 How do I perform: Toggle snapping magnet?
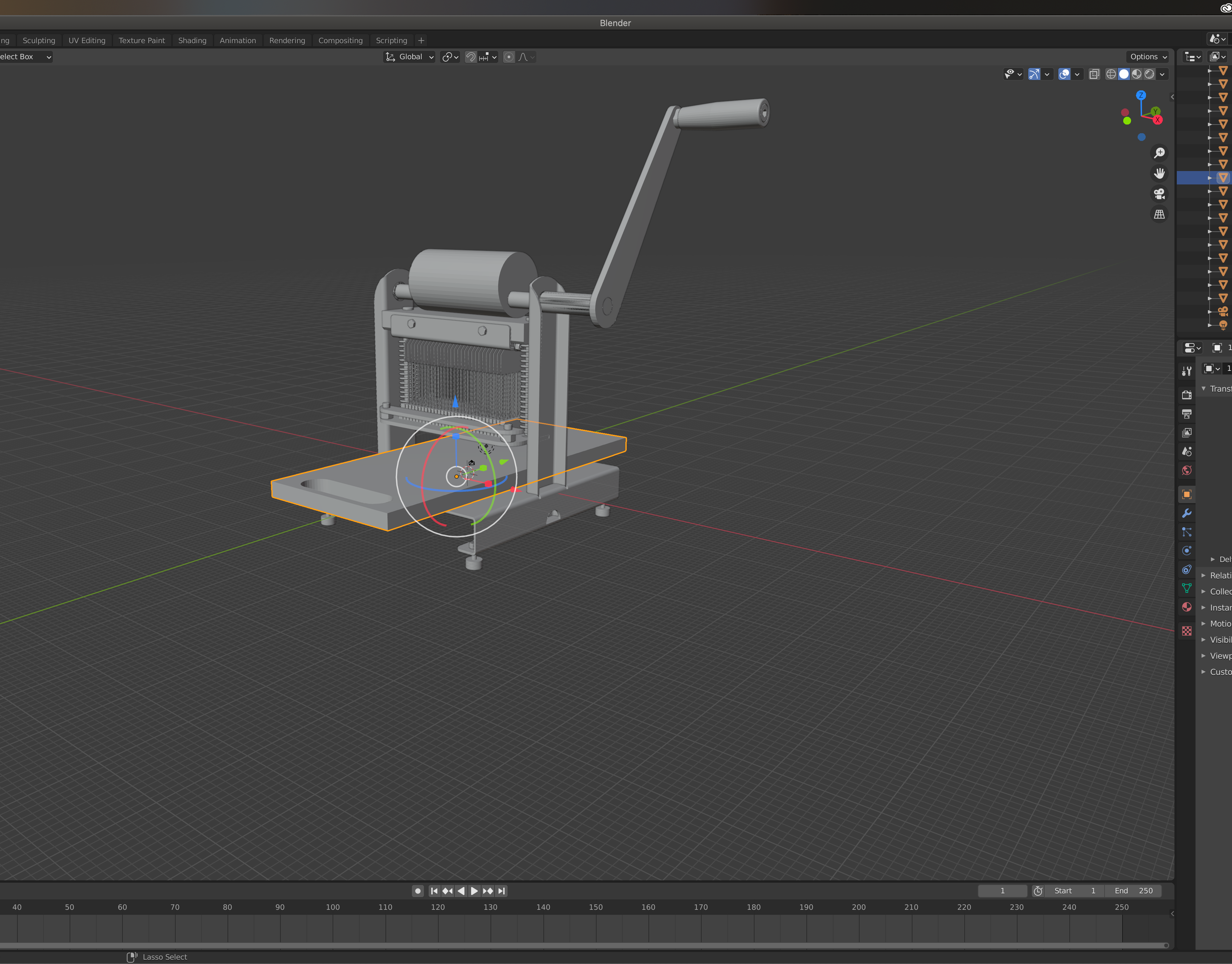coord(470,57)
